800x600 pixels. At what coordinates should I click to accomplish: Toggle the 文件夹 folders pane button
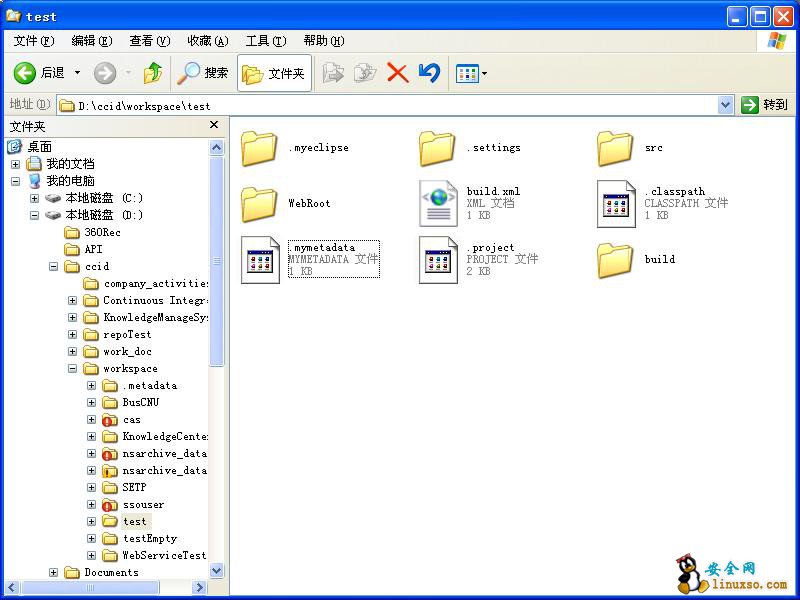274,73
